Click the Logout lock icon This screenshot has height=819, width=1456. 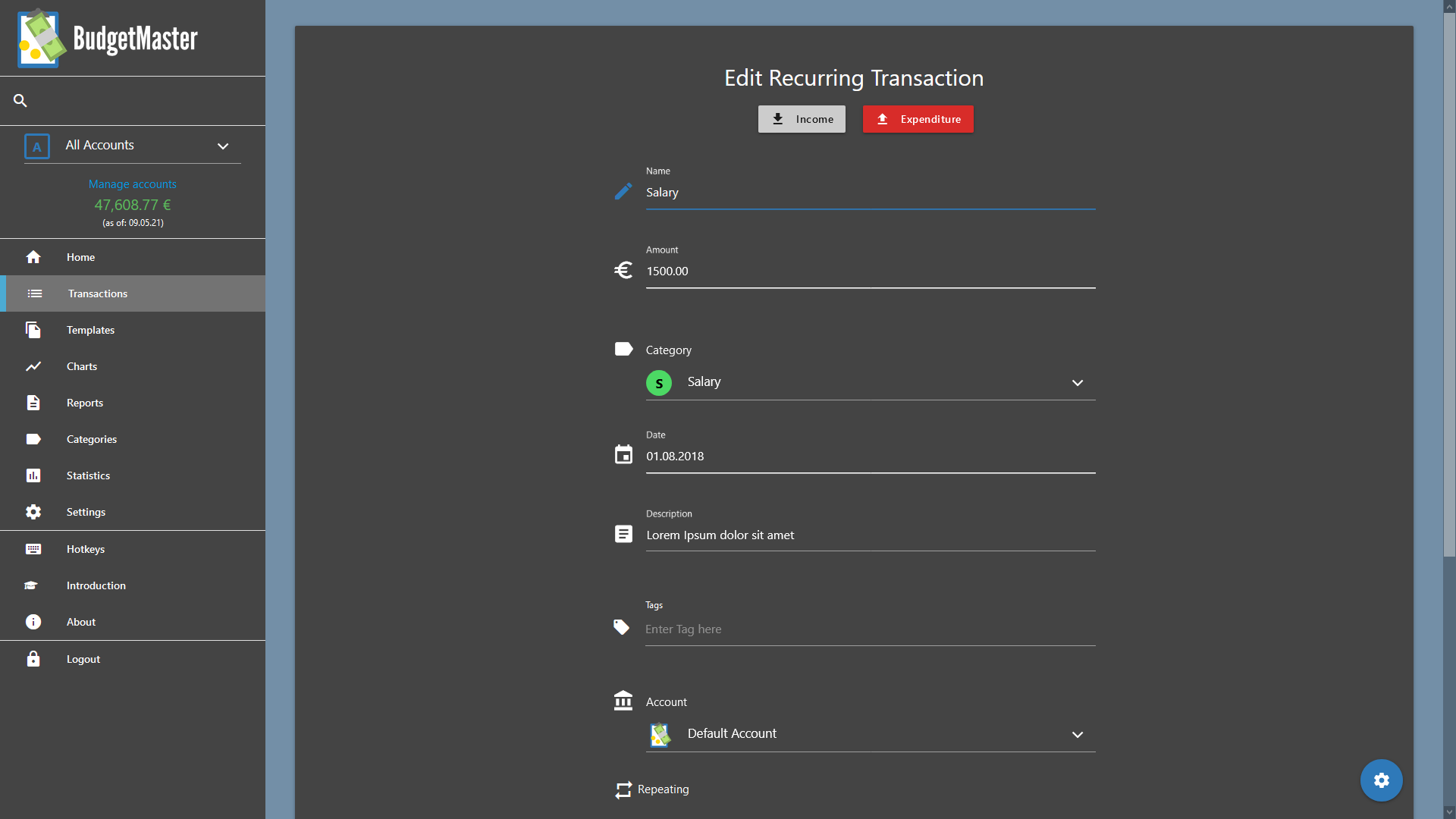click(x=33, y=659)
